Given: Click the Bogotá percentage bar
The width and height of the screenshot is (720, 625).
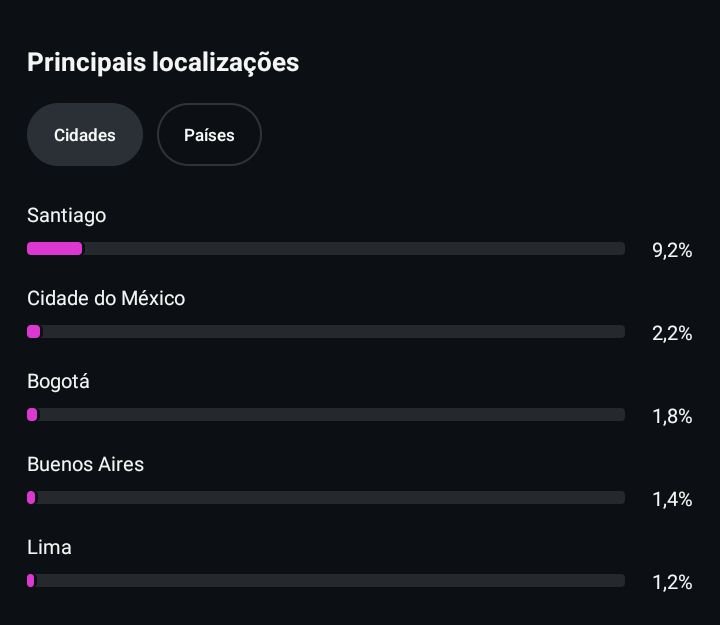Looking at the screenshot, I should point(326,414).
